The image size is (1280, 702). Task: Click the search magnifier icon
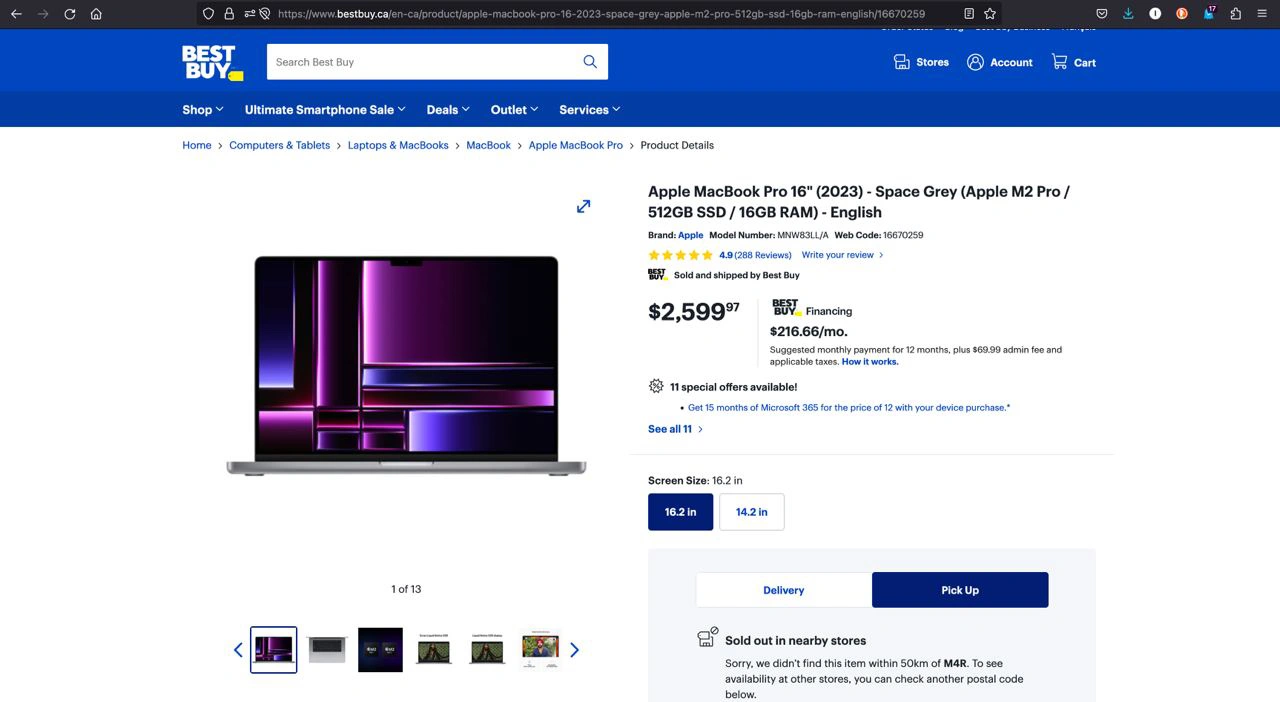coord(590,62)
